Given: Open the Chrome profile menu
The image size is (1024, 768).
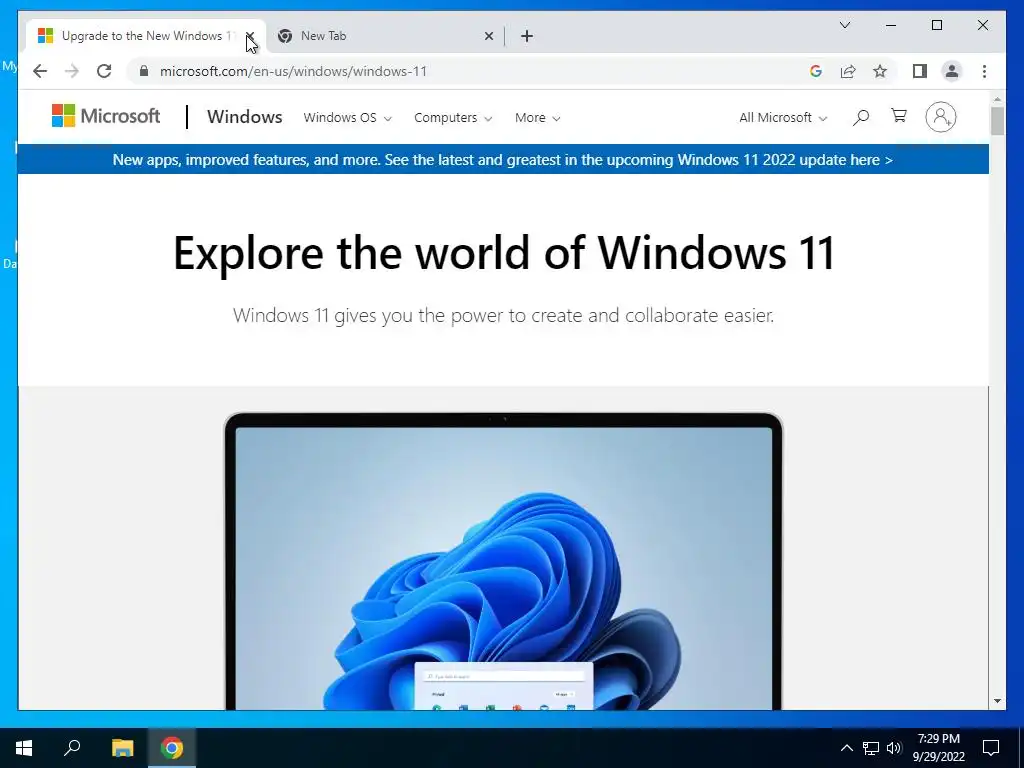Looking at the screenshot, I should [x=952, y=71].
